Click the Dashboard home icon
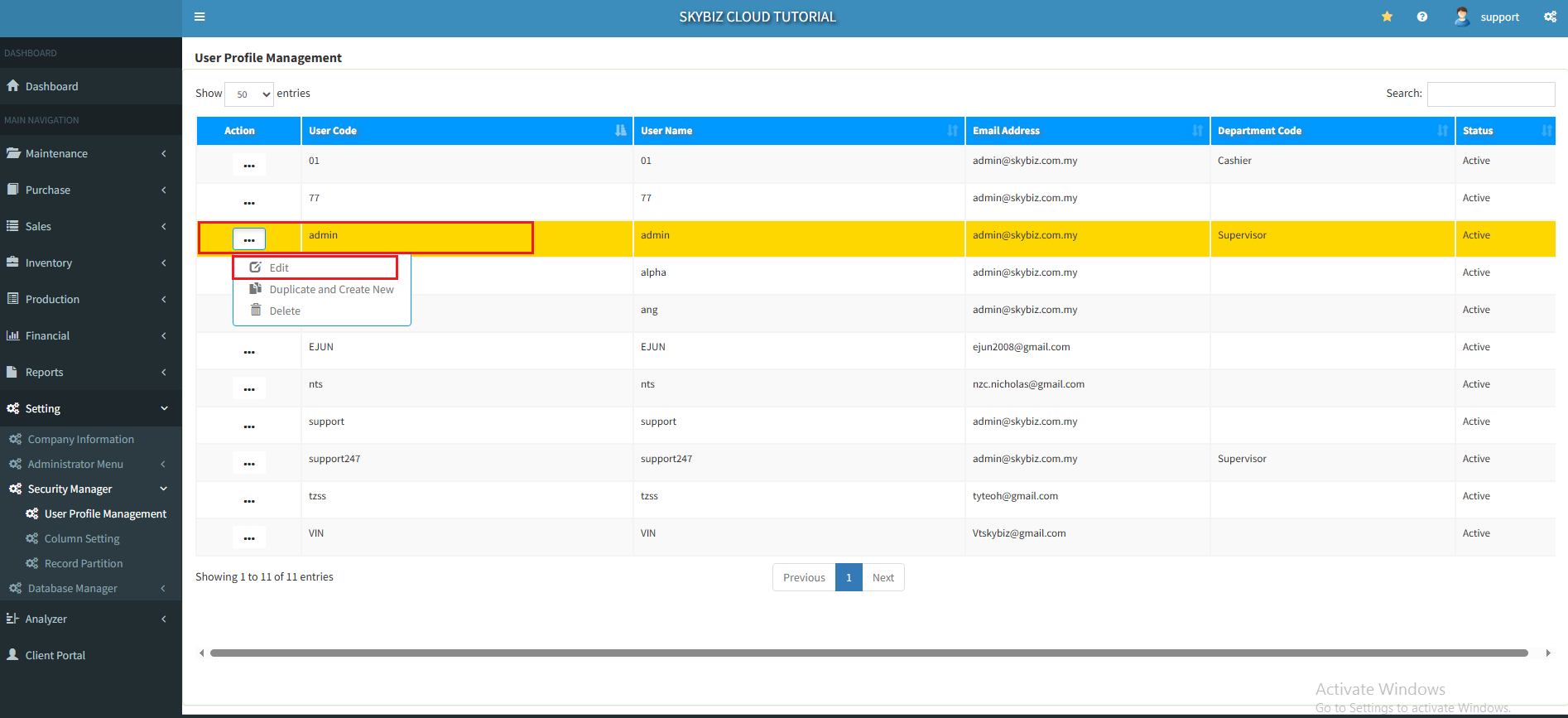The width and height of the screenshot is (1568, 718). point(13,86)
